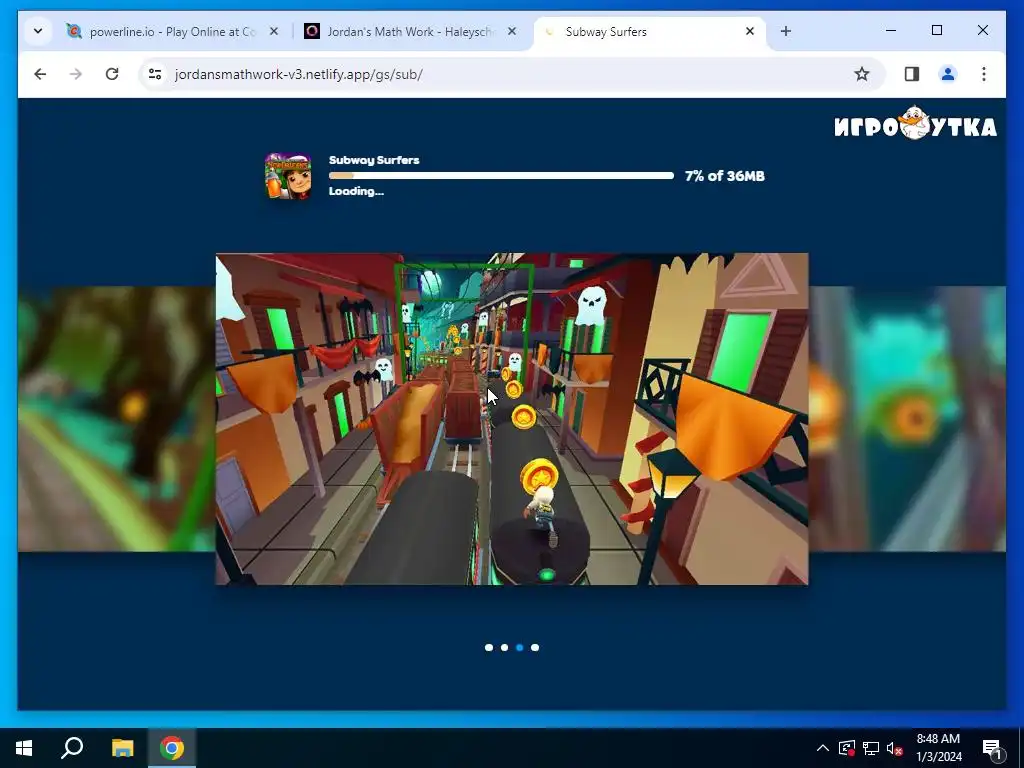Open the tab search dropdown arrow
Image resolution: width=1024 pixels, height=768 pixels.
coord(38,31)
